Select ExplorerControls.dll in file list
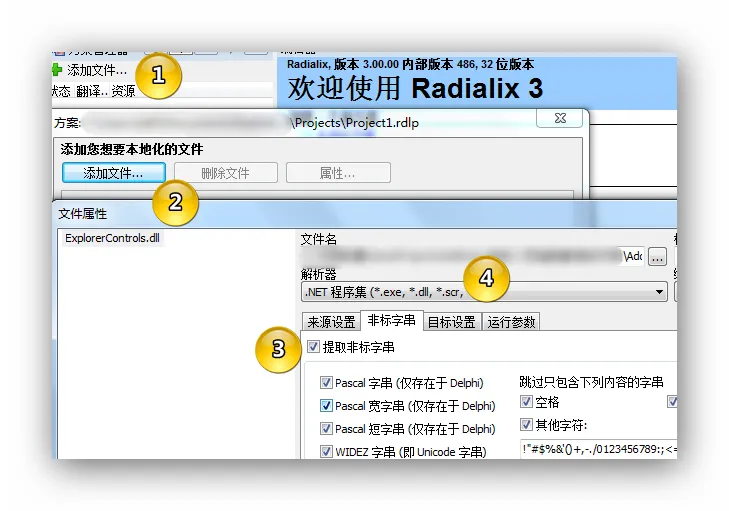The width and height of the screenshot is (729, 511). coord(113,238)
